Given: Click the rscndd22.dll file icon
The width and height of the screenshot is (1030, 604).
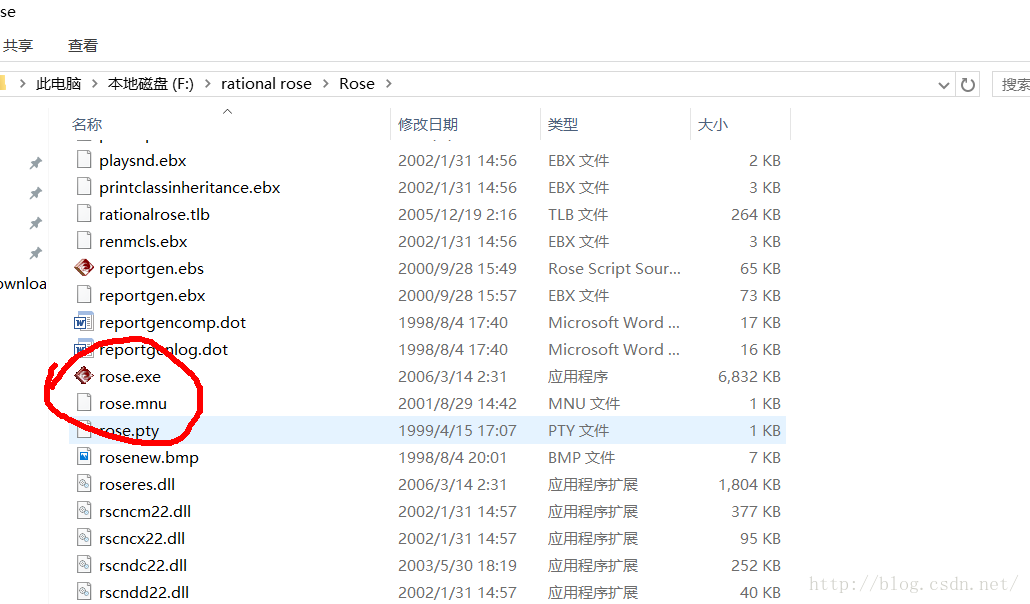Looking at the screenshot, I should click(x=83, y=591).
